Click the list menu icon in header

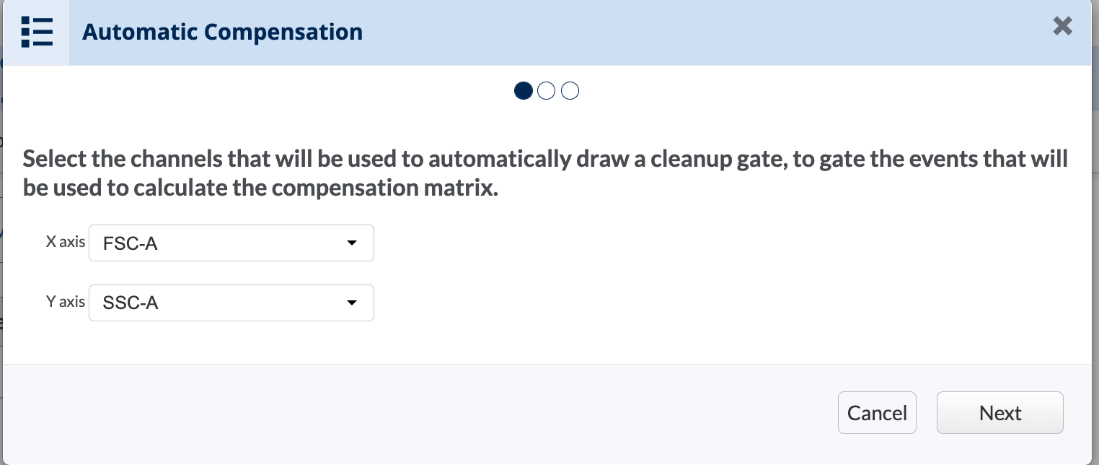click(36, 32)
